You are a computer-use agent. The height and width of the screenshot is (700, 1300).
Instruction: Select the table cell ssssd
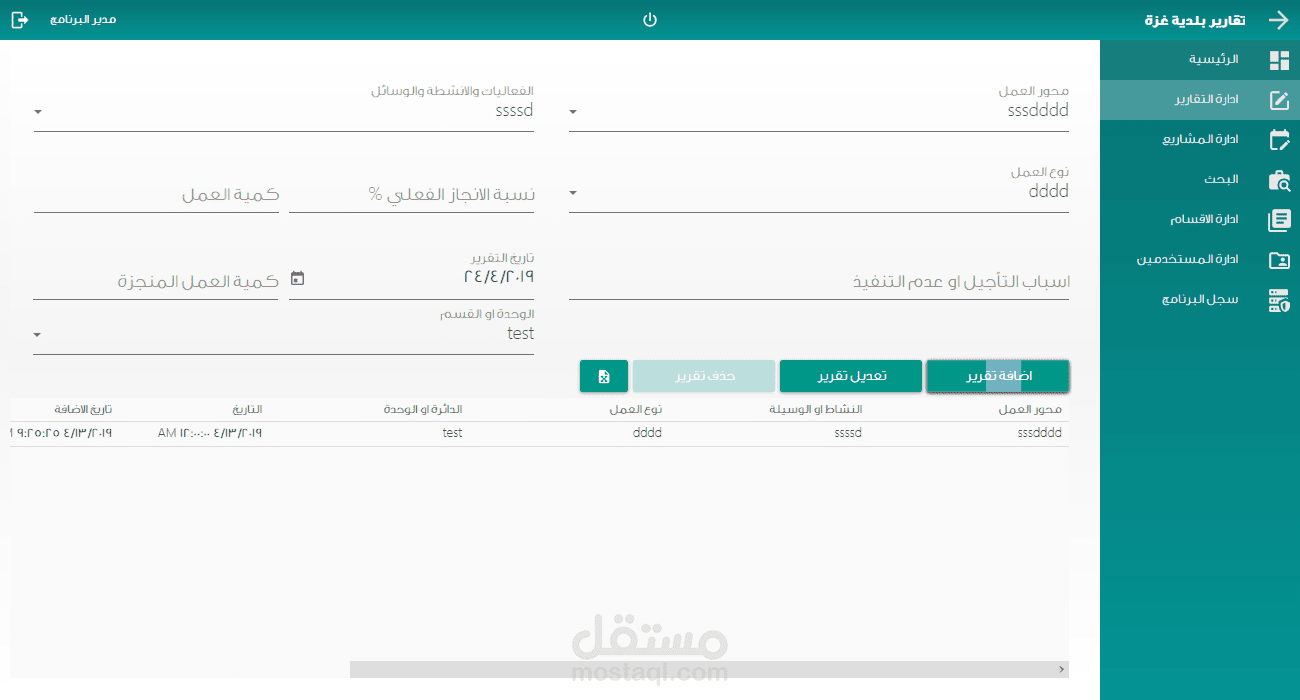pyautogui.click(x=847, y=433)
